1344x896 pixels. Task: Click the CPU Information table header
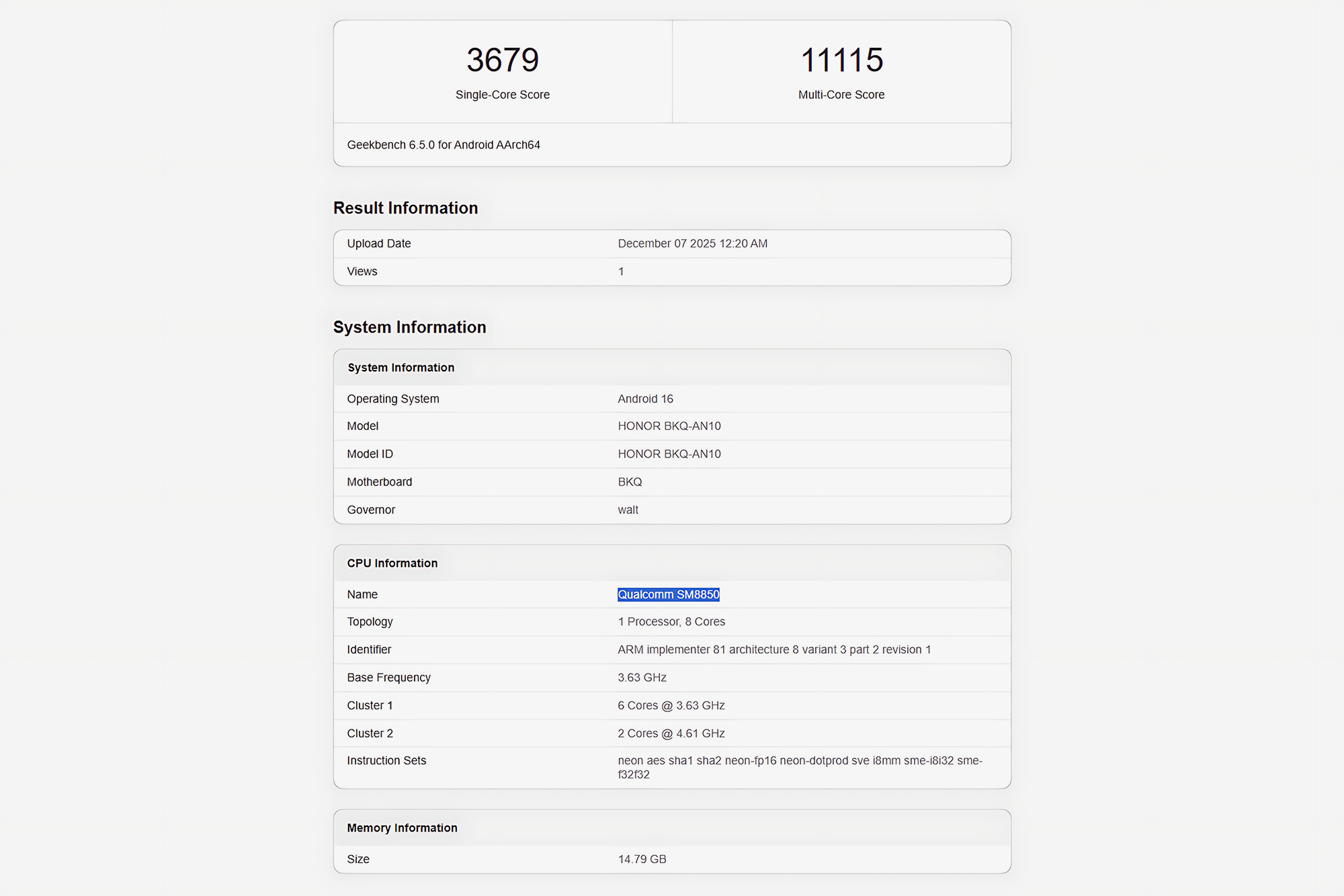point(392,564)
